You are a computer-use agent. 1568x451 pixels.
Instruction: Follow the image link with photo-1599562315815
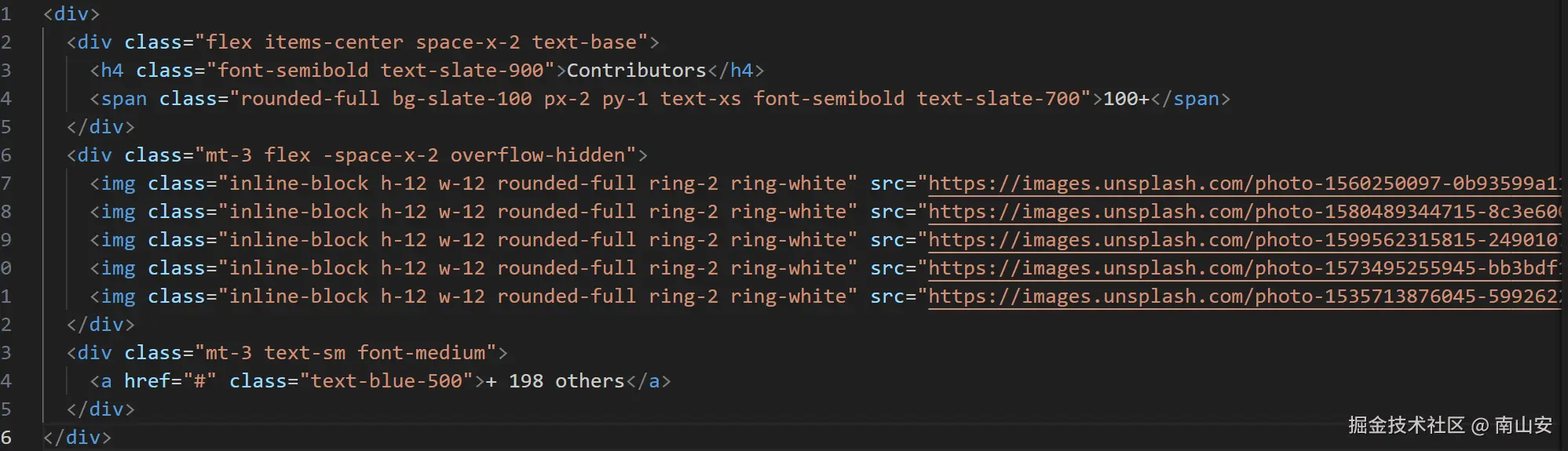click(x=1241, y=240)
